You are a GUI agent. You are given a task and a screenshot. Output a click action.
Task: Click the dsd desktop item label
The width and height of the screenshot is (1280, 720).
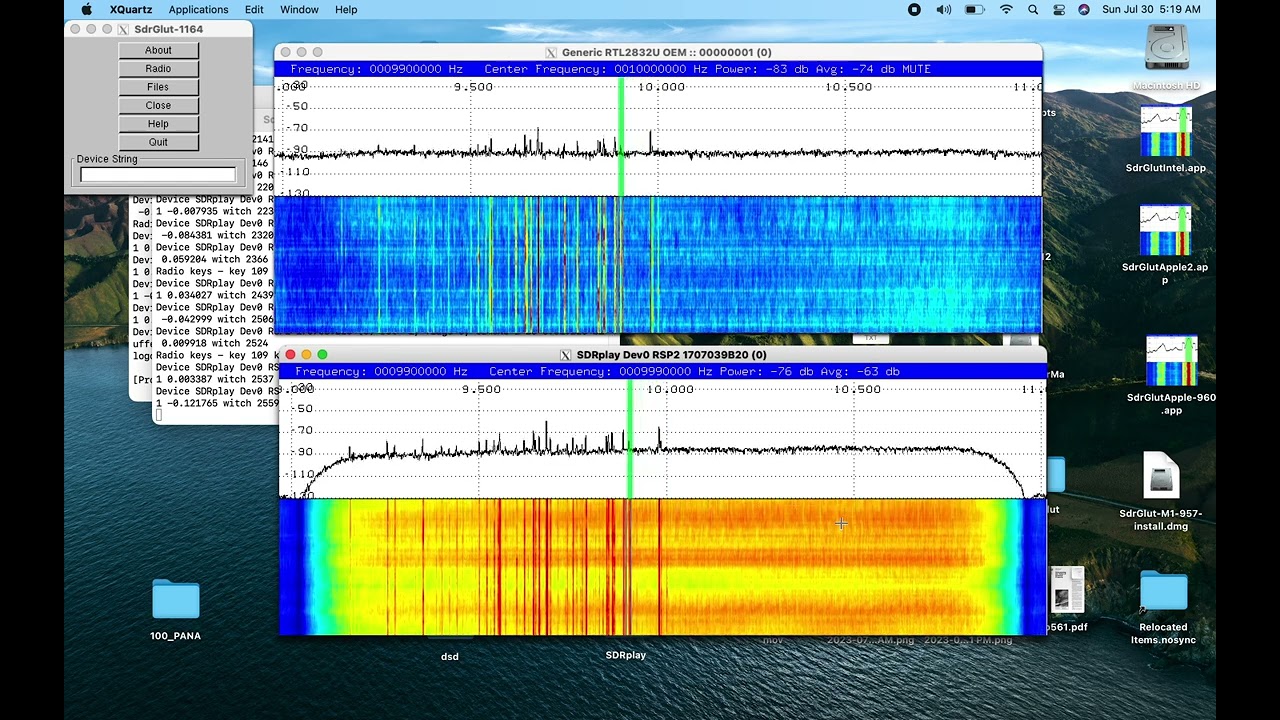pyautogui.click(x=450, y=656)
